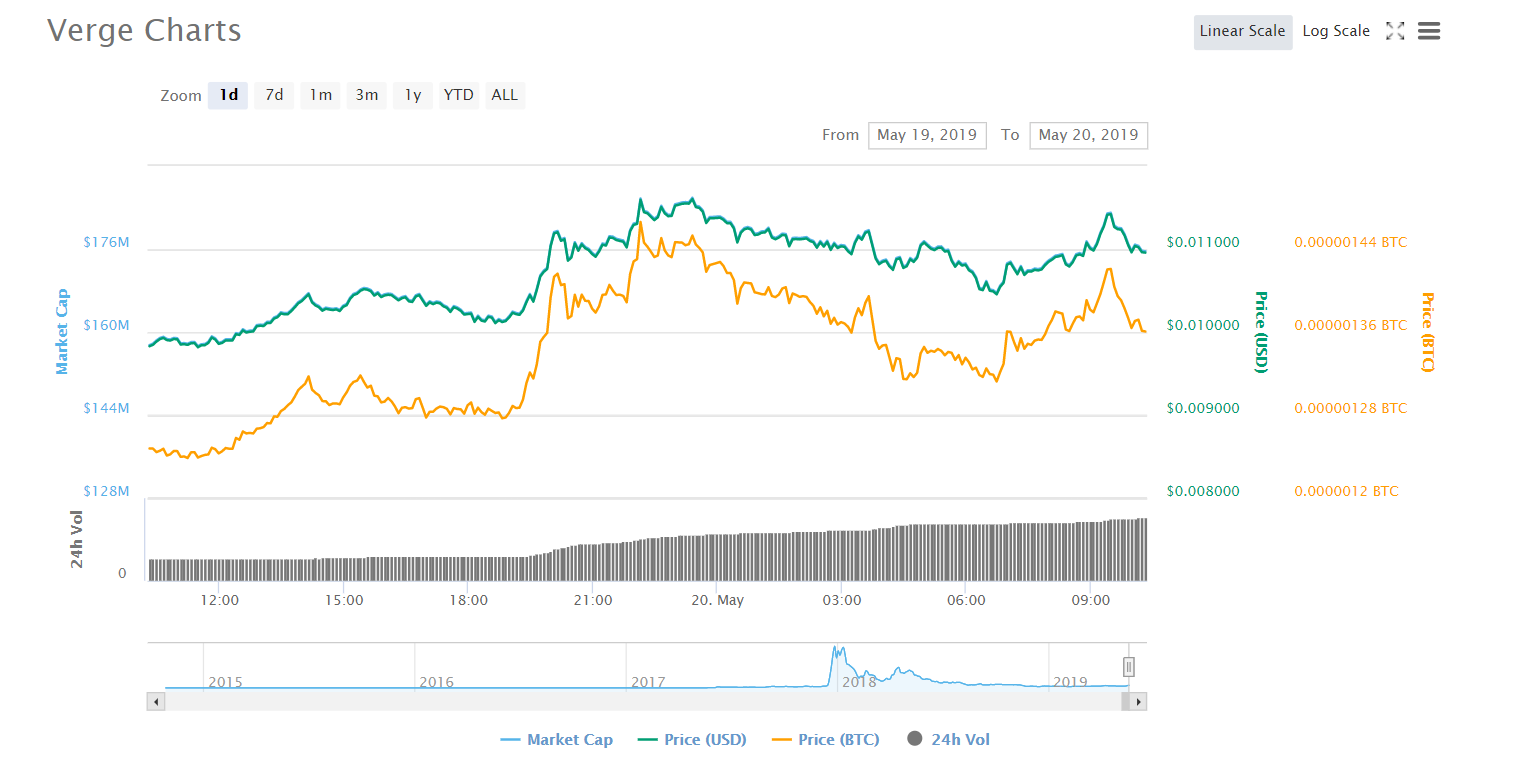Screen dimensions: 1525x760
Task: Click 2016 in the navigator timeline
Action: click(436, 682)
